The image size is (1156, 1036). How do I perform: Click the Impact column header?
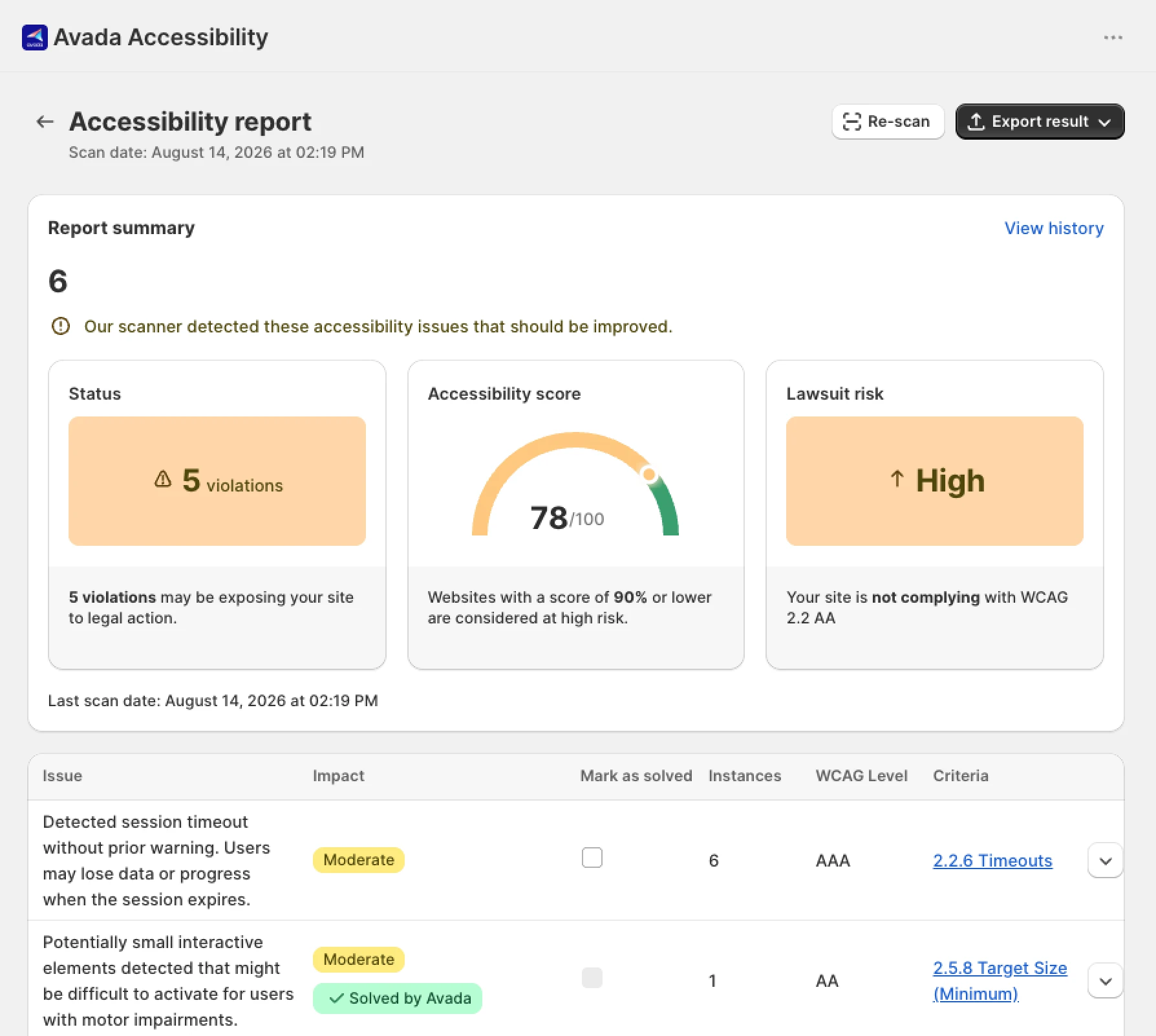[338, 775]
